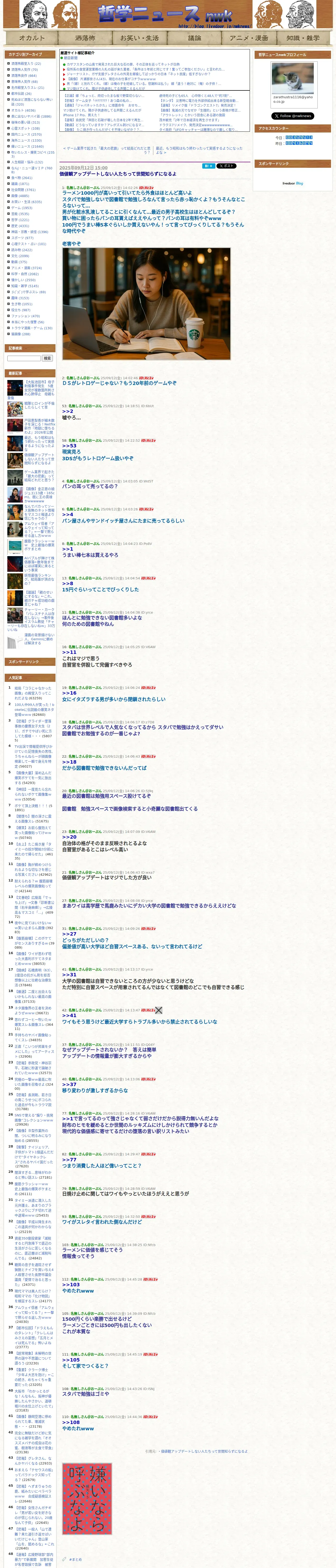
Task: Click inside the 記事検索 search field
Action: [24, 359]
